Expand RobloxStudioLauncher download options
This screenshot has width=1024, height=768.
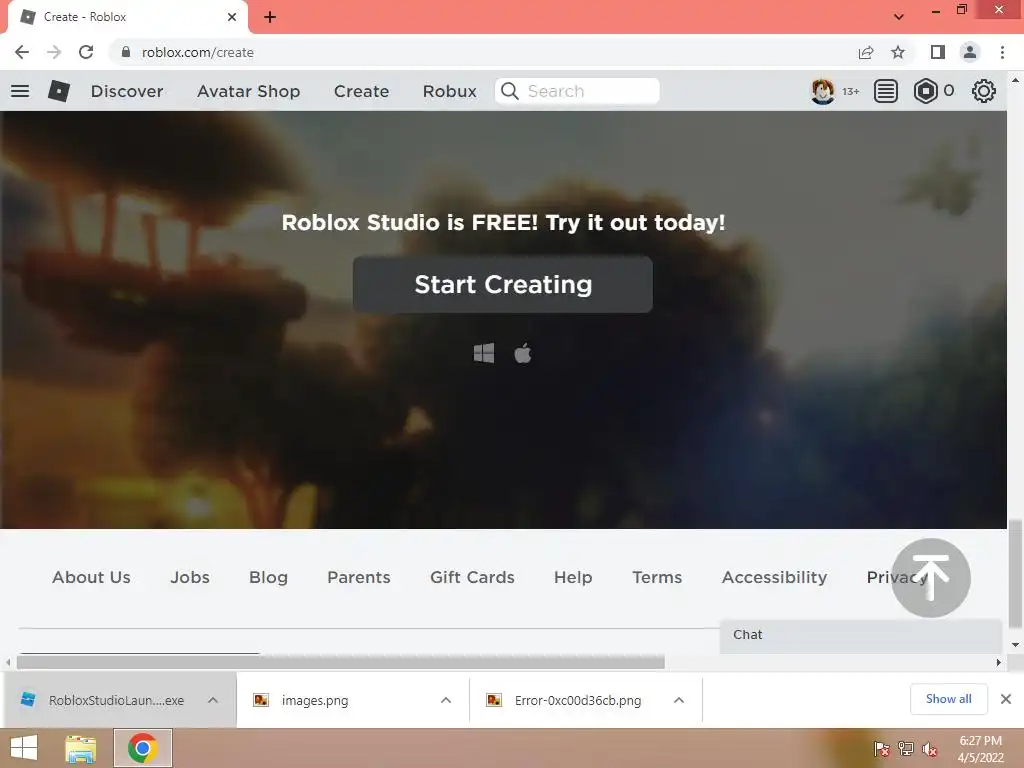tap(213, 700)
